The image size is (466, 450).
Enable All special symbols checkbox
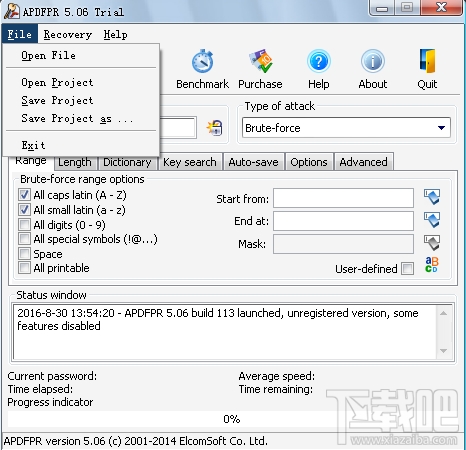coord(24,239)
